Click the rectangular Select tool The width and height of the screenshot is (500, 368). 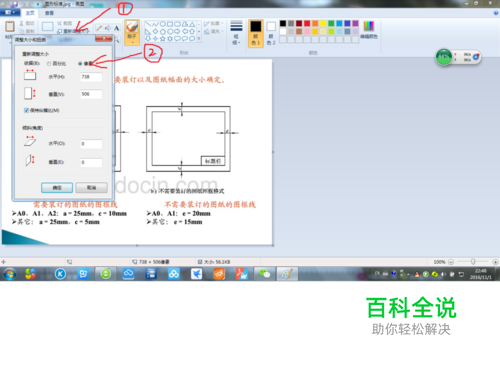[x=48, y=27]
